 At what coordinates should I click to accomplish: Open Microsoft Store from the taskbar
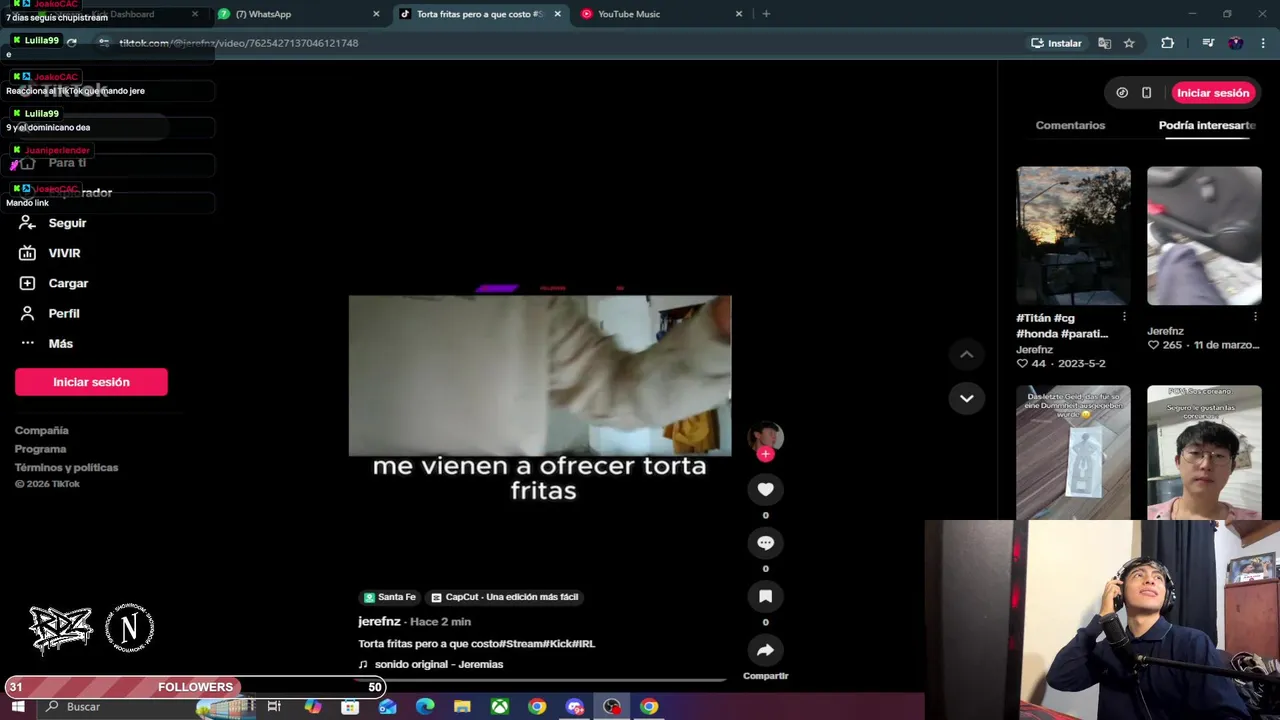click(x=350, y=706)
